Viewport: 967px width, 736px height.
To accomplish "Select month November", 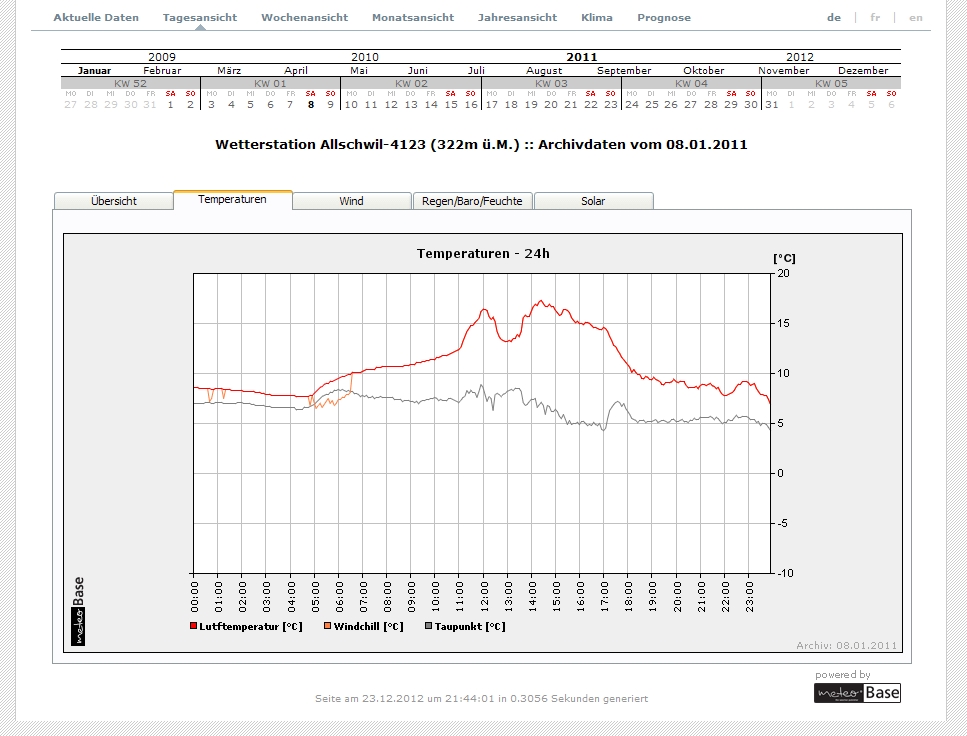I will tap(783, 70).
